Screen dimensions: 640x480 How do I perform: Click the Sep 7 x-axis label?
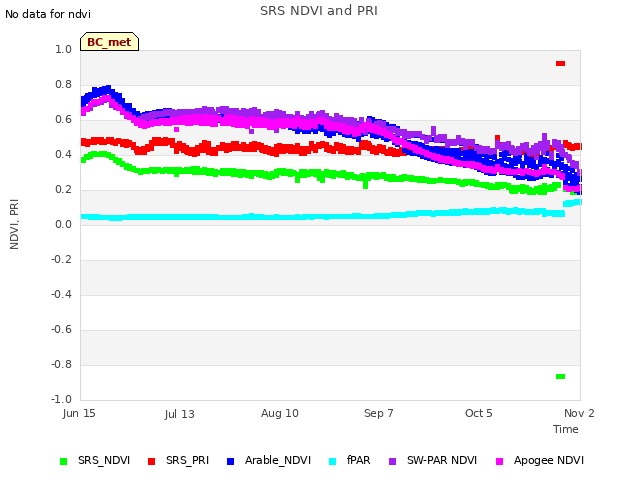379,413
